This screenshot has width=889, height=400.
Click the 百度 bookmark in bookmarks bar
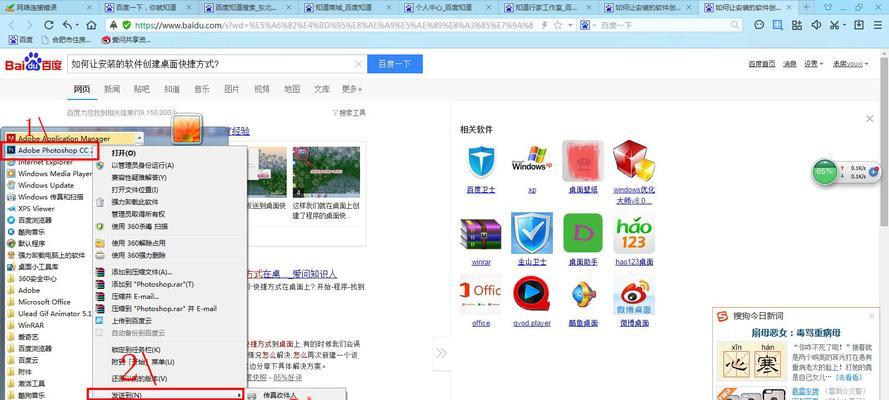22,40
